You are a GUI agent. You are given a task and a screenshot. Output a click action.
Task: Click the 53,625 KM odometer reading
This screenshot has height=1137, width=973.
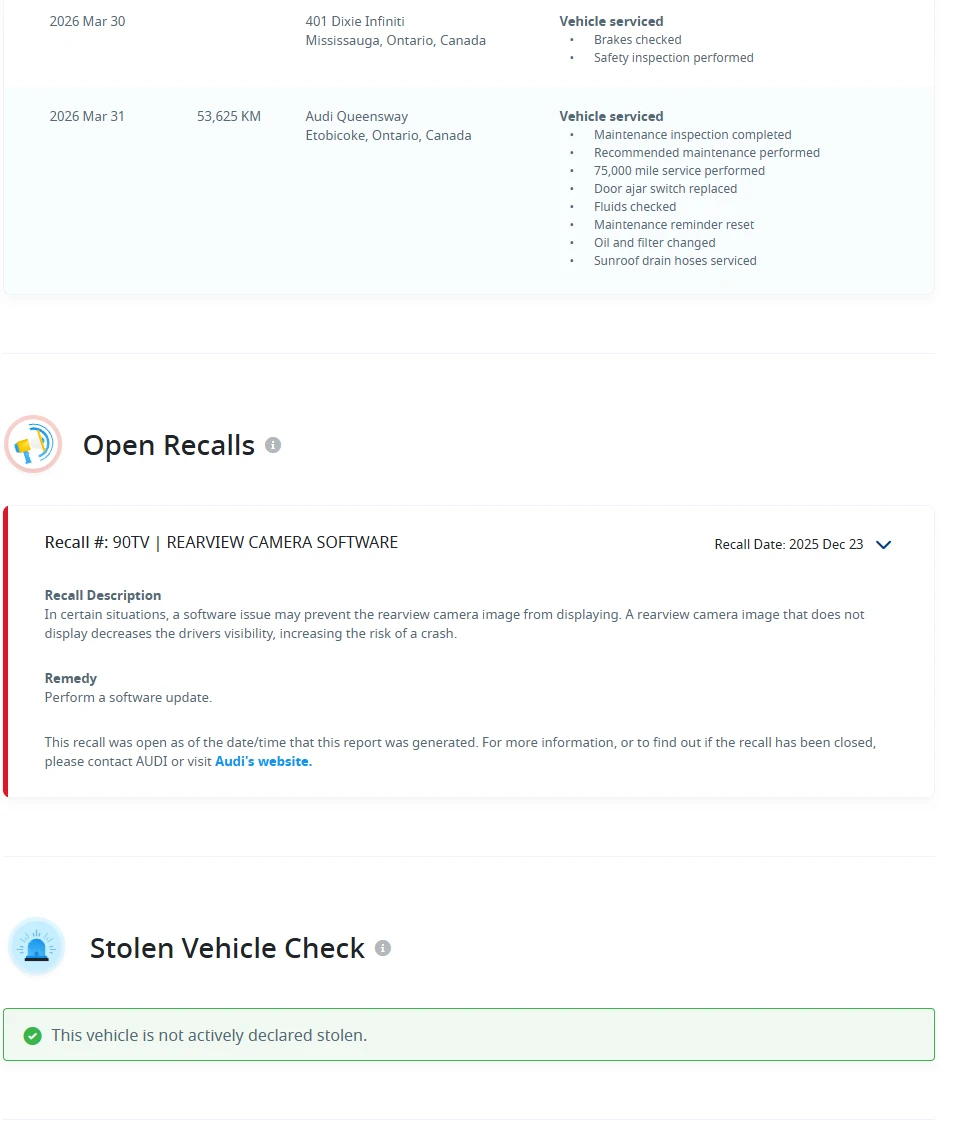pyautogui.click(x=228, y=116)
